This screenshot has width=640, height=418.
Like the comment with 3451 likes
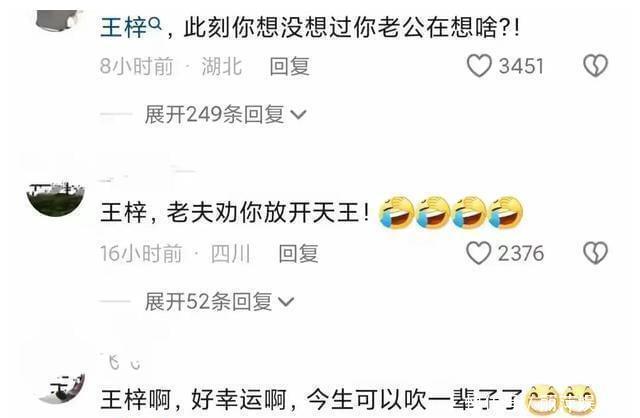point(479,66)
